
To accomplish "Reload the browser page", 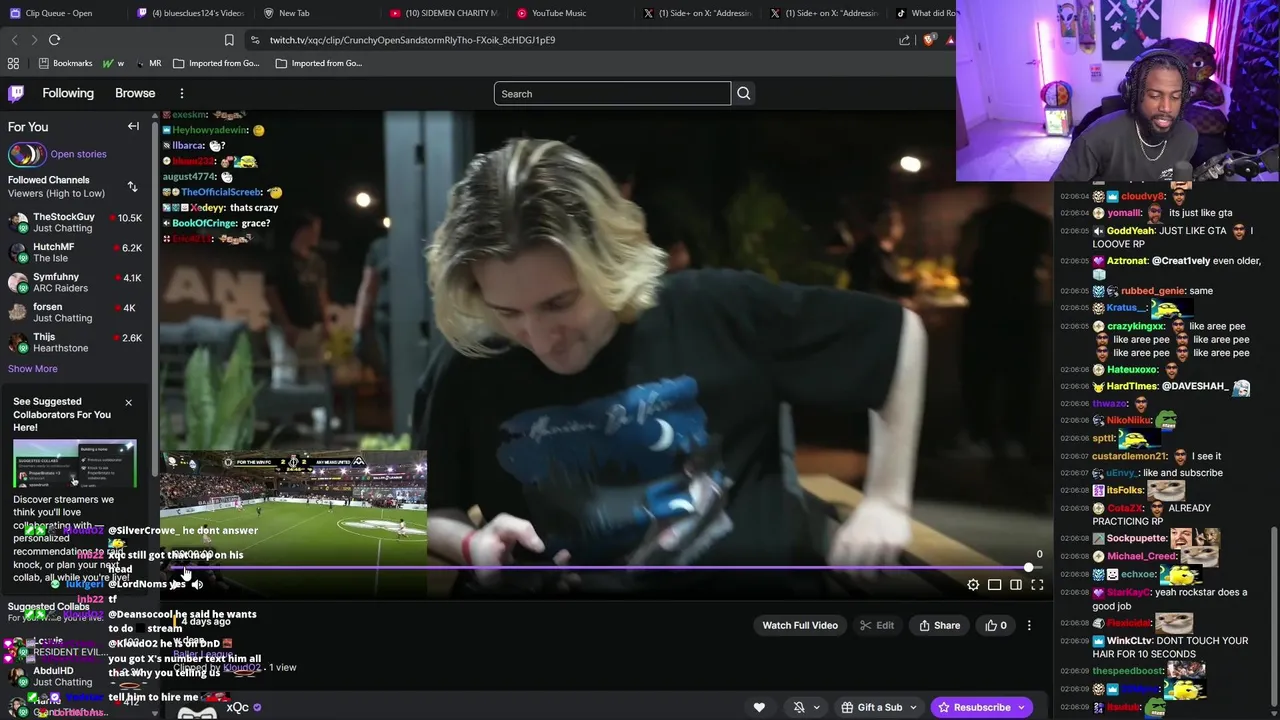I will (55, 40).
